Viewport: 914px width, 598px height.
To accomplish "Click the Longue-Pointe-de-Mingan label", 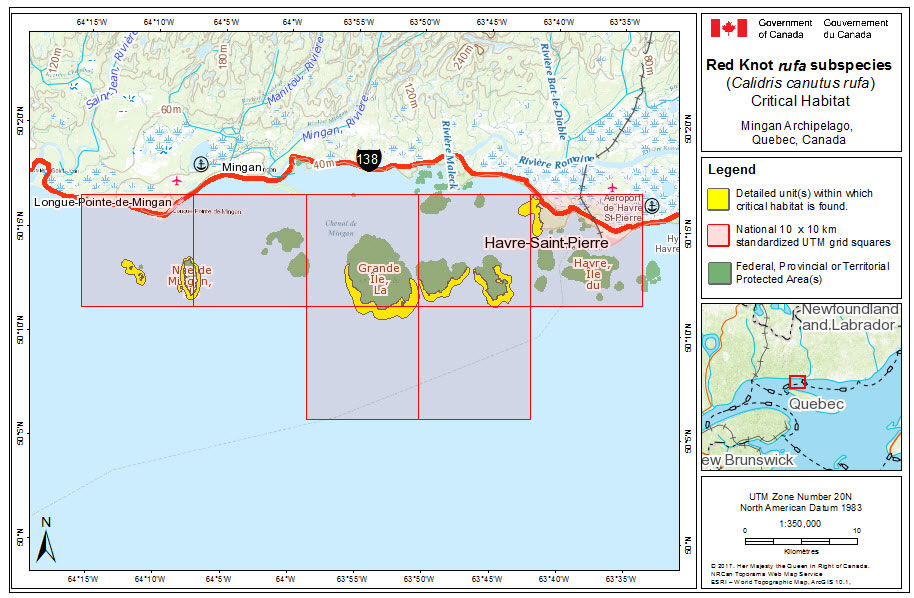I will click(102, 202).
